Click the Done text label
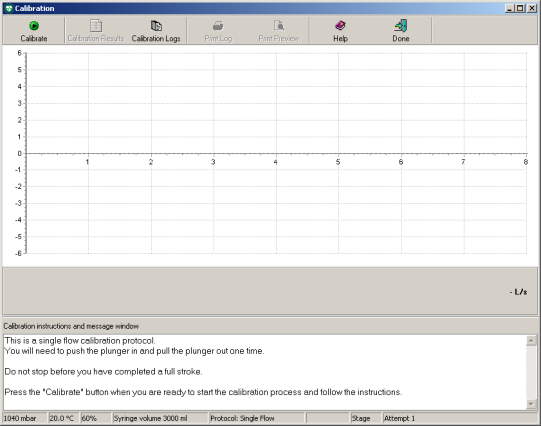 [x=401, y=38]
